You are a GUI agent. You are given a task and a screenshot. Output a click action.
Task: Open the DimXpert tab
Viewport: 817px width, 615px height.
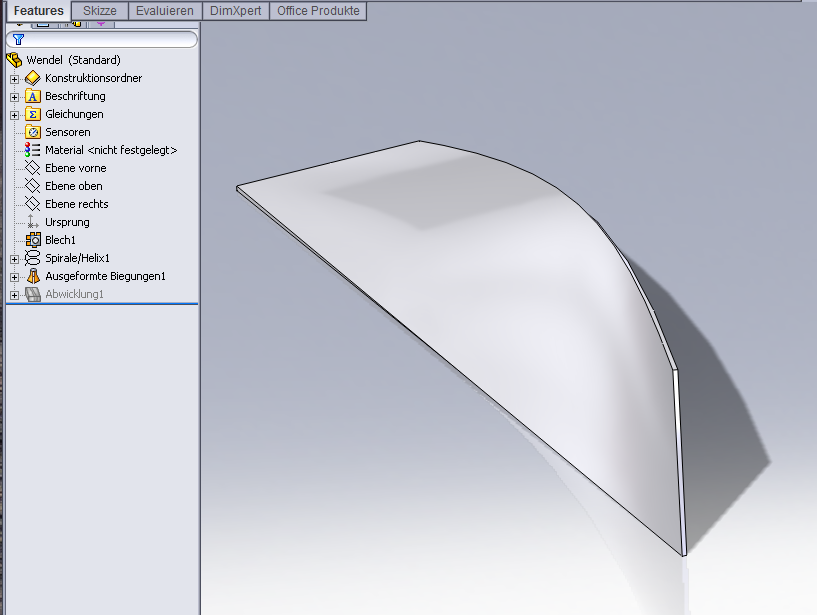(236, 11)
